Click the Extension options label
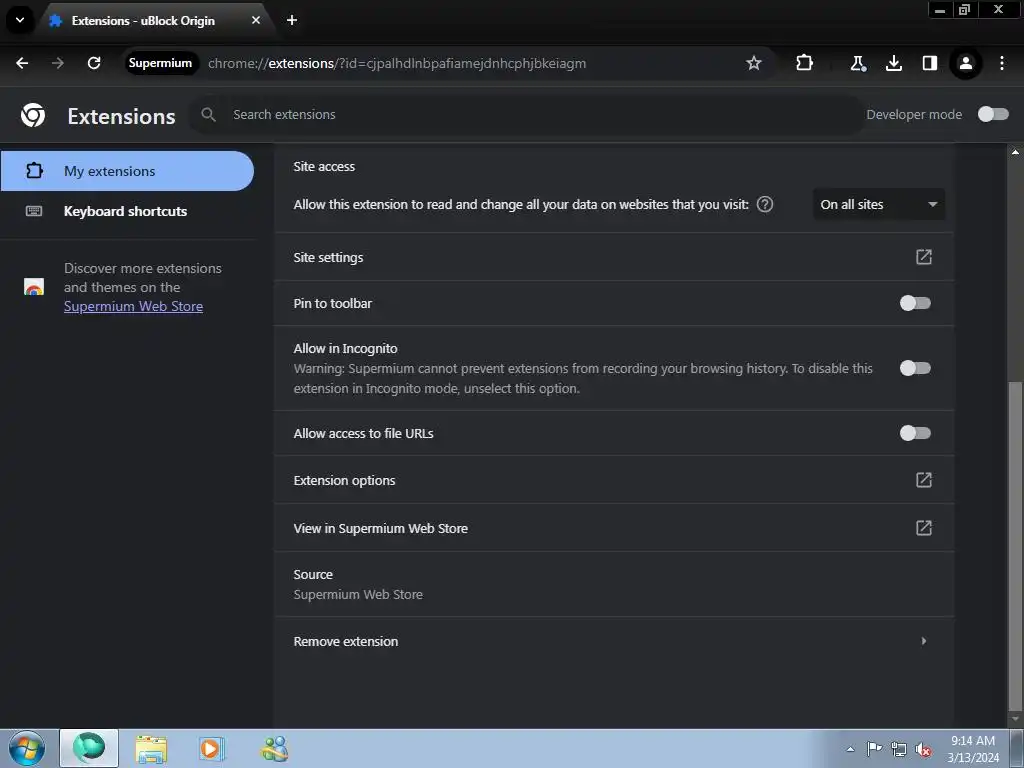Screen dimensions: 1024x768 [x=344, y=481]
